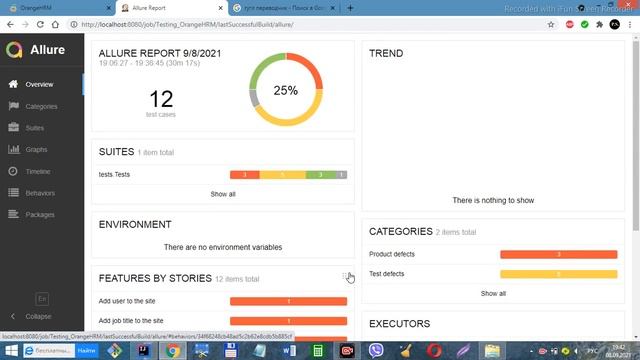Select Overview in the sidebar menu
Image resolution: width=640 pixels, height=360 pixels.
41,84
